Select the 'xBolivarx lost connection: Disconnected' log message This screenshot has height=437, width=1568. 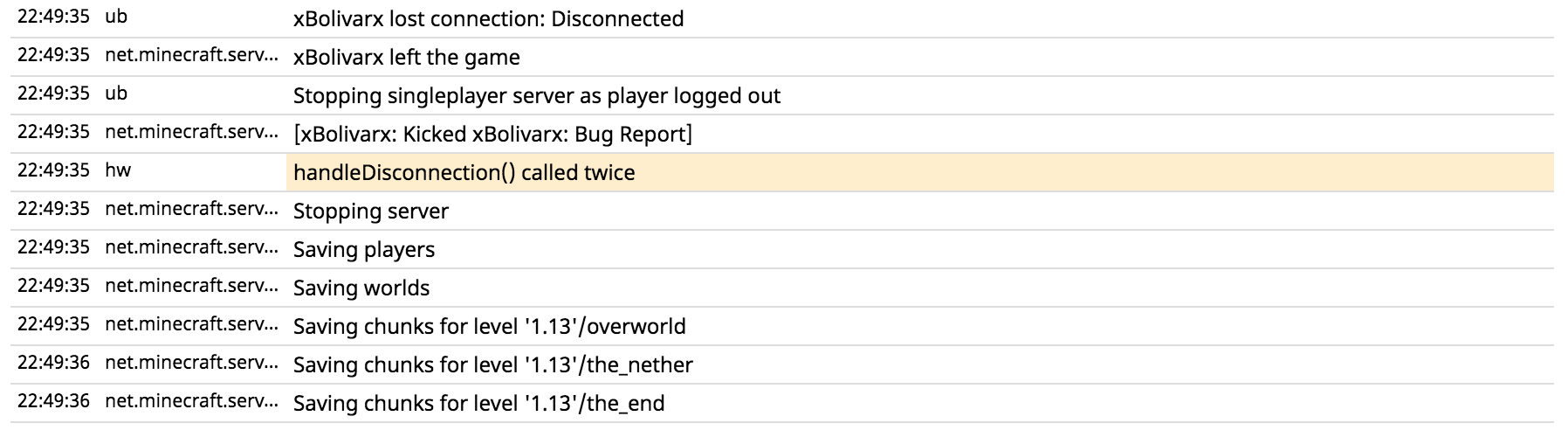(x=488, y=18)
